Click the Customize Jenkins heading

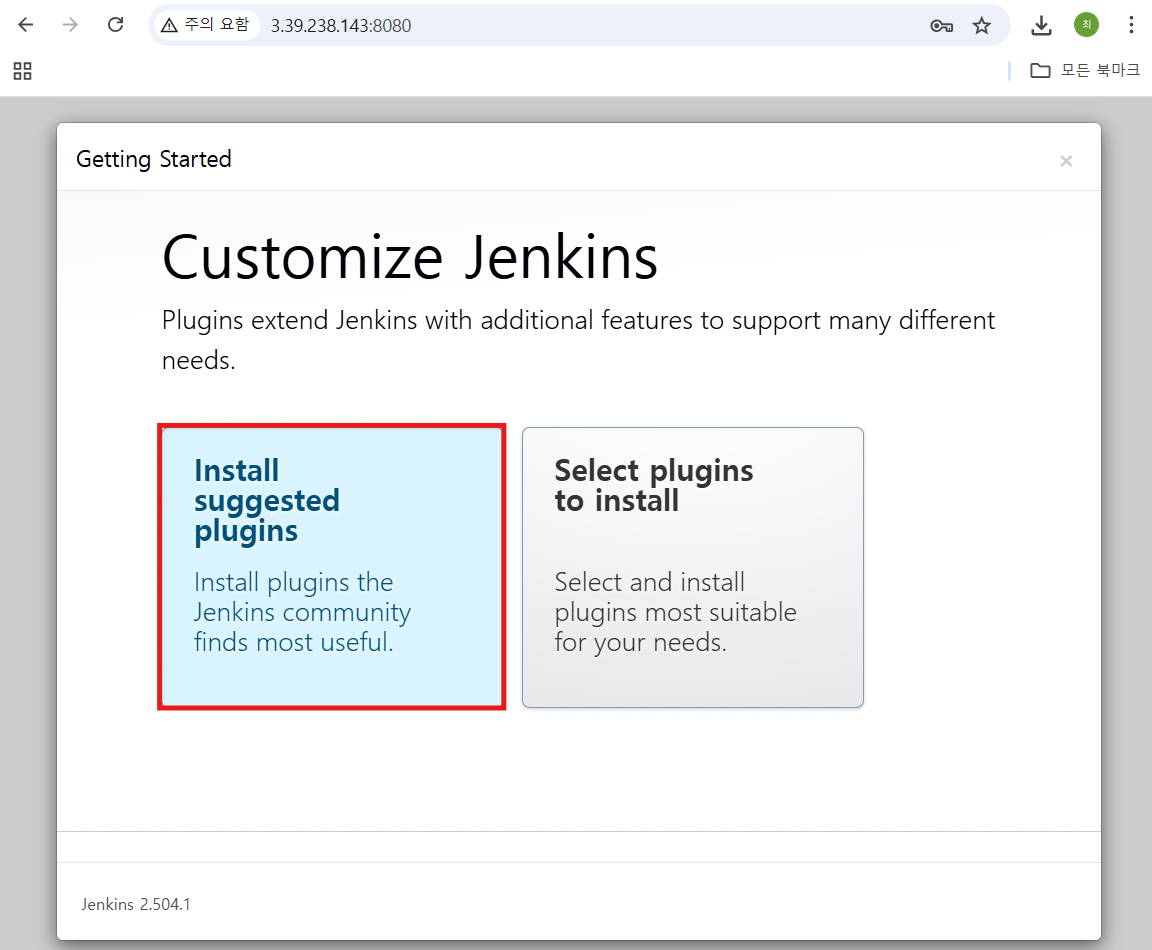click(409, 258)
